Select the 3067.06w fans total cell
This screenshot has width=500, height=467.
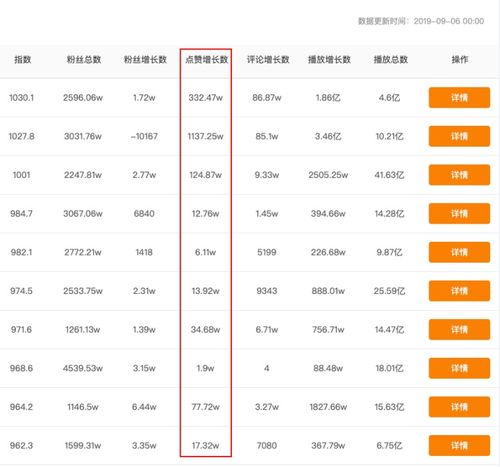point(83,214)
